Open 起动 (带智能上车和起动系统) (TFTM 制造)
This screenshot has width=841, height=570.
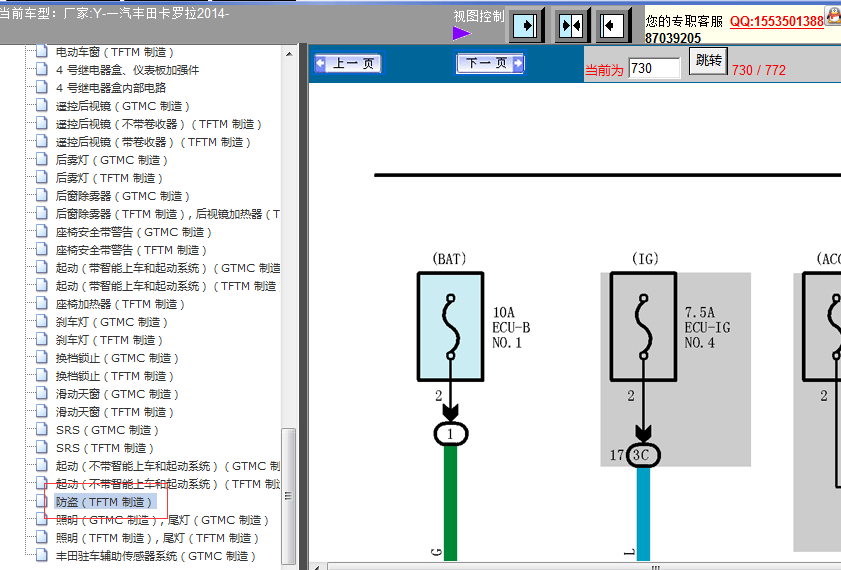(167, 286)
